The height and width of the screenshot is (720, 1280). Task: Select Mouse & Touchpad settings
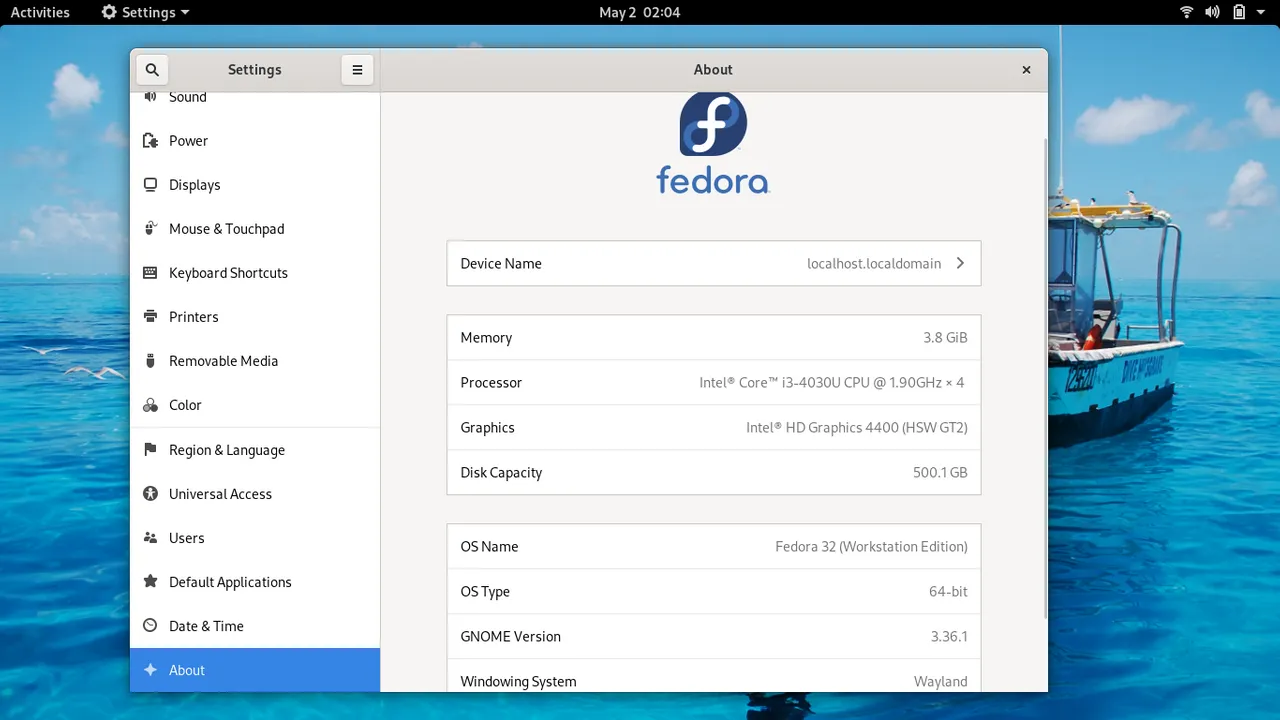point(255,229)
